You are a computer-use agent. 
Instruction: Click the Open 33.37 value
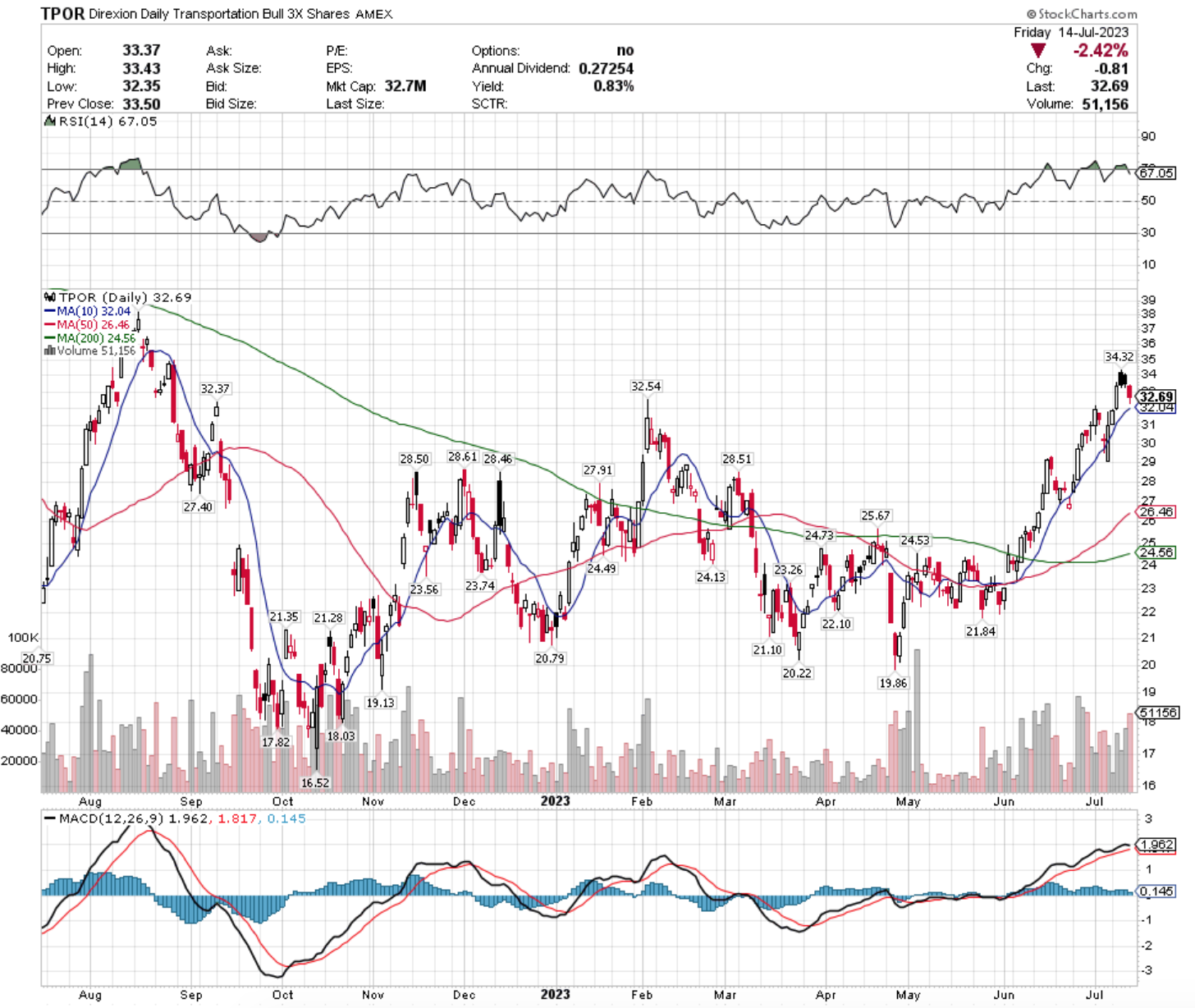click(x=141, y=51)
